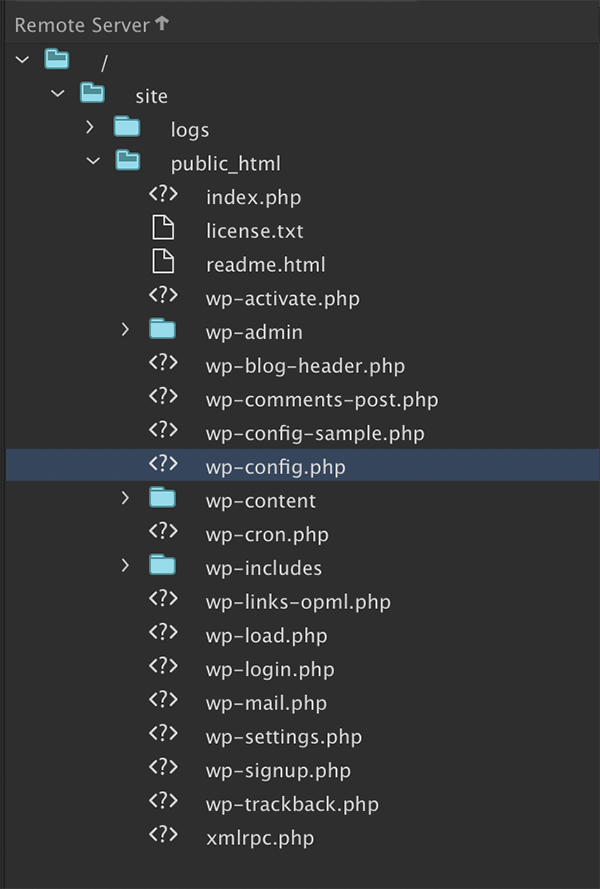Click the wp-admin folder icon
Image resolution: width=600 pixels, height=889 pixels.
point(162,332)
